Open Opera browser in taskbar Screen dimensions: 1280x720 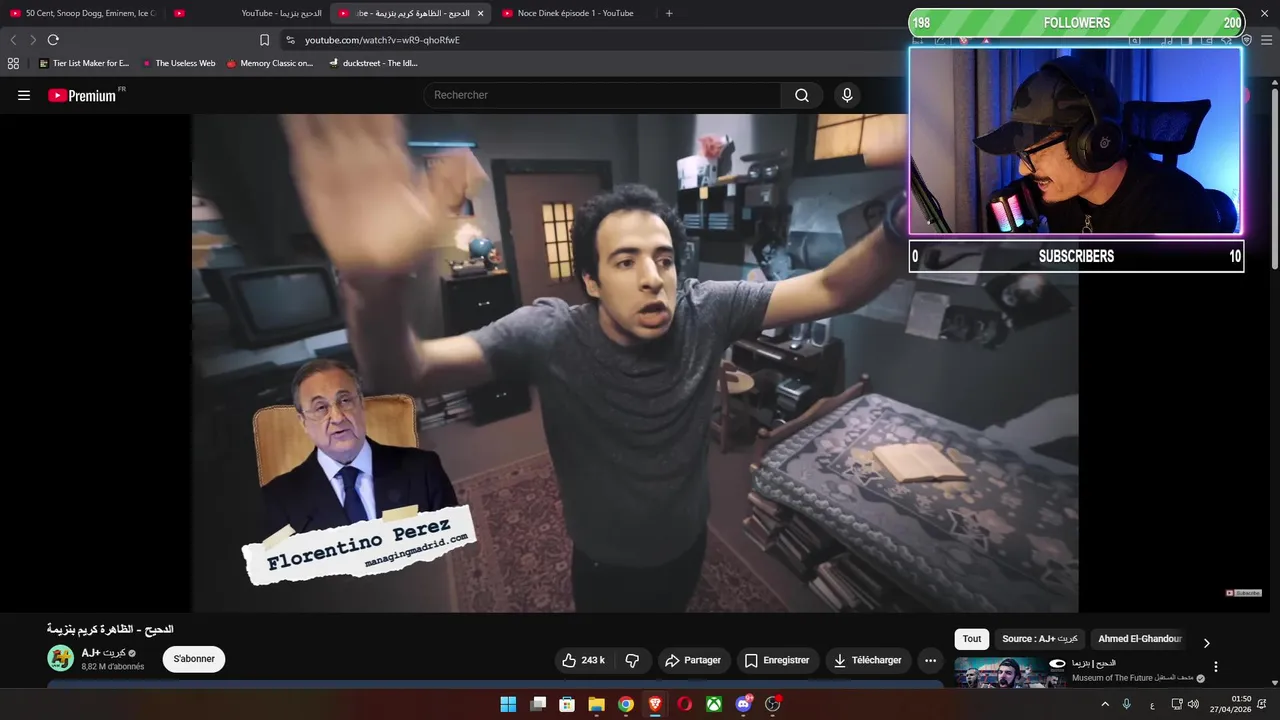pos(684,704)
